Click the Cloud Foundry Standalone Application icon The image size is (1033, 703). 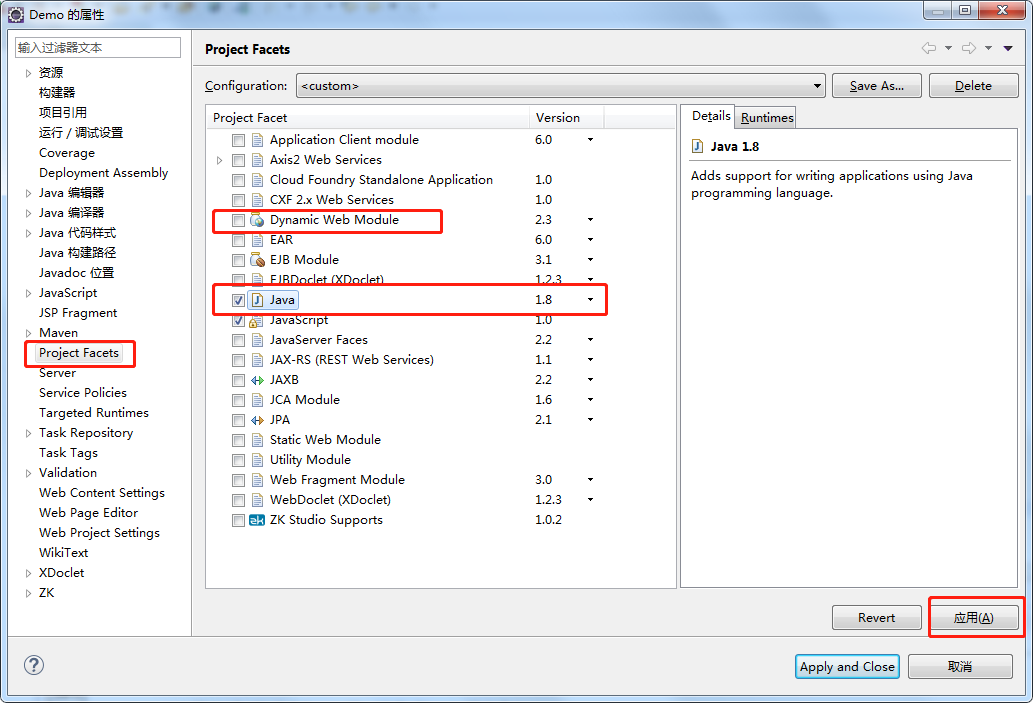tap(258, 180)
